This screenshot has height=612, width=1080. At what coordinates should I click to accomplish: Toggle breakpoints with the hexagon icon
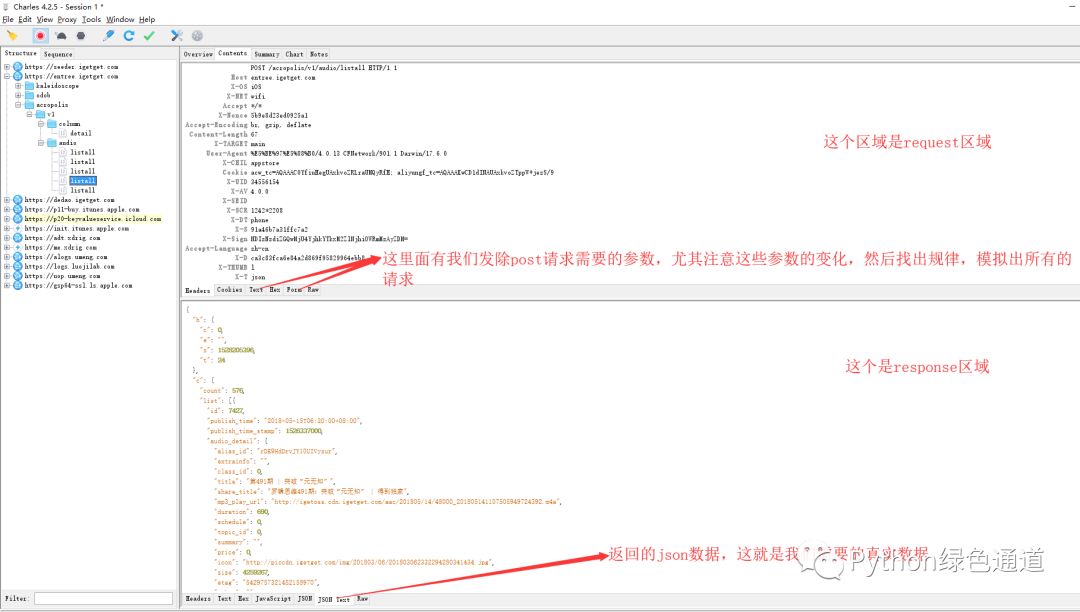point(81,36)
